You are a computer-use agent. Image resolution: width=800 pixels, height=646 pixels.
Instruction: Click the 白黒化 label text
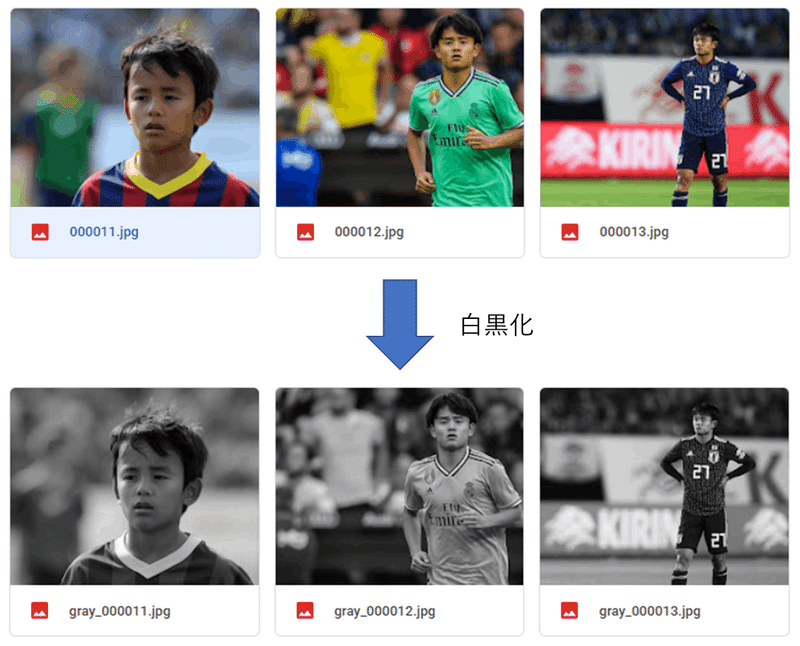tap(497, 325)
